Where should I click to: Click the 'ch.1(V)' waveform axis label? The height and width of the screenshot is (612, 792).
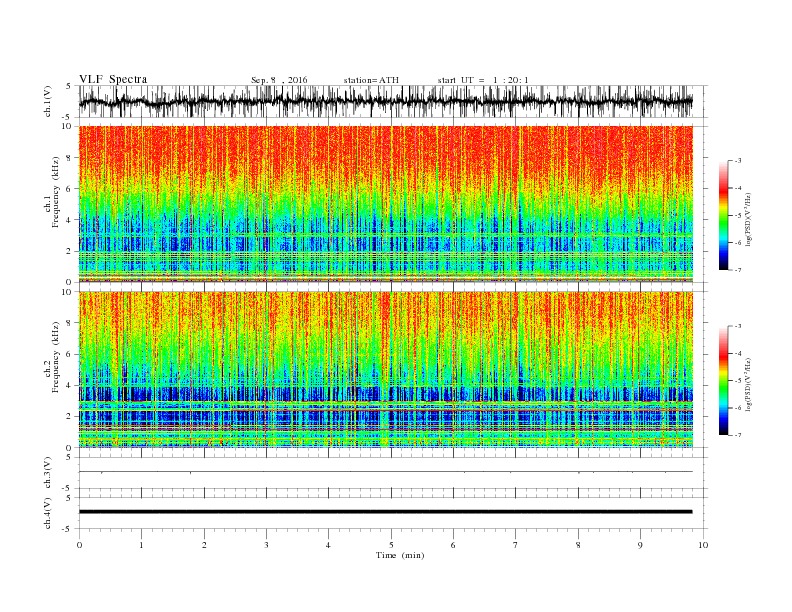[48, 101]
